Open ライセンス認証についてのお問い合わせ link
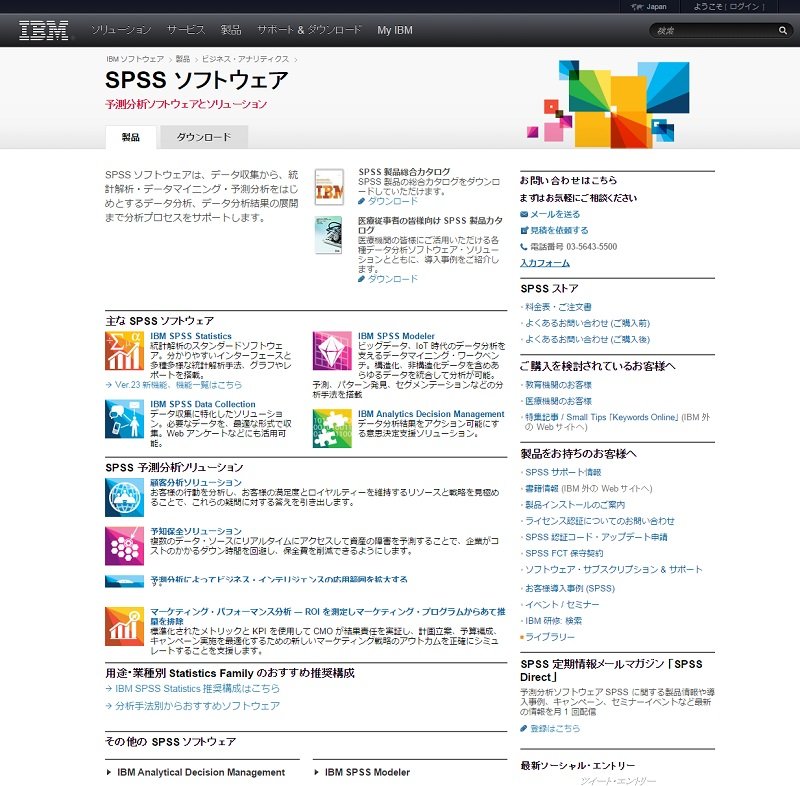This screenshot has width=800, height=786. click(x=600, y=521)
